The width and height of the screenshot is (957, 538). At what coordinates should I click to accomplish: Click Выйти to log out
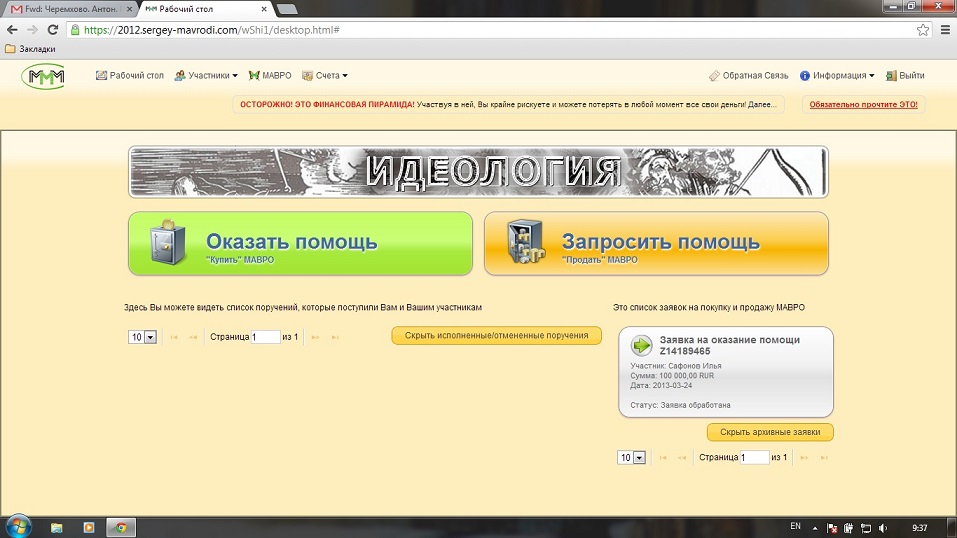[905, 76]
